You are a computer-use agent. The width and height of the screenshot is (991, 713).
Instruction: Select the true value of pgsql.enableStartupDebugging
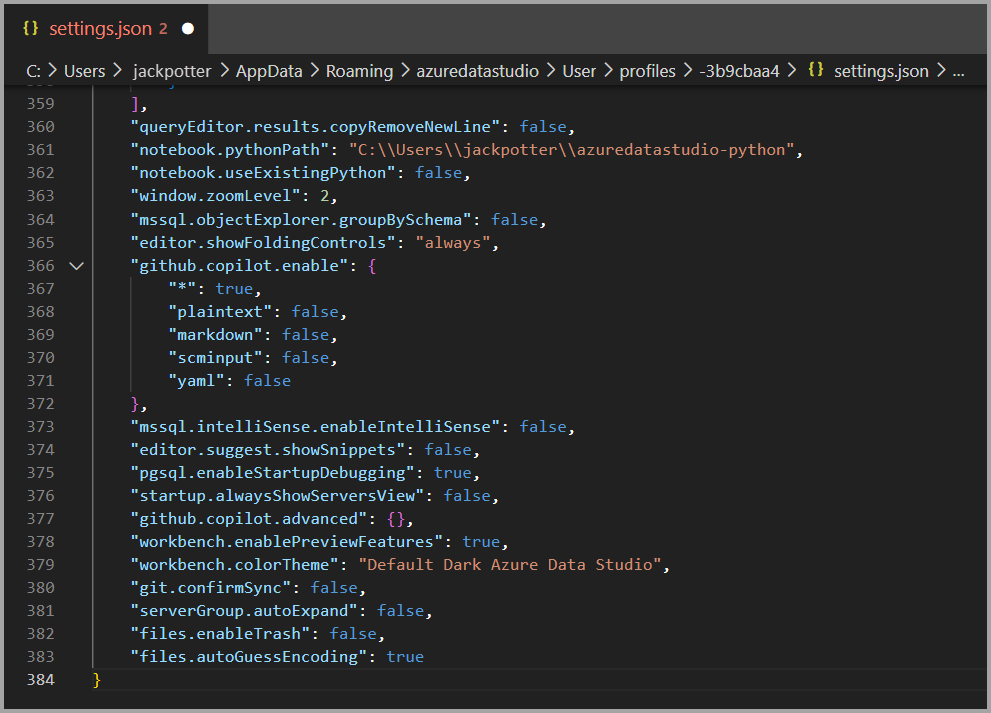(453, 472)
